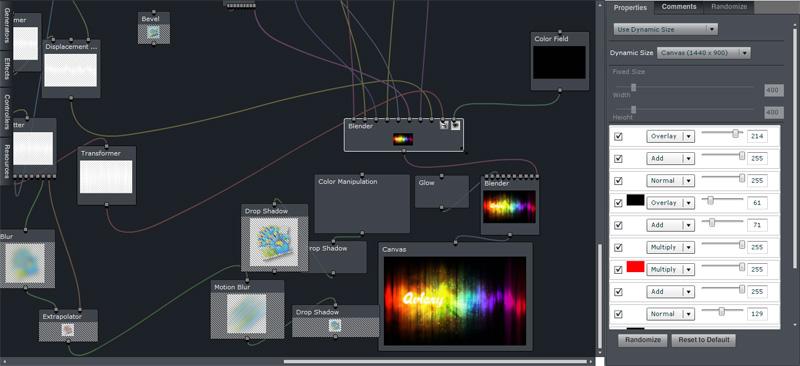Select the Blur node thumbnail
The image size is (800, 366).
[25, 263]
